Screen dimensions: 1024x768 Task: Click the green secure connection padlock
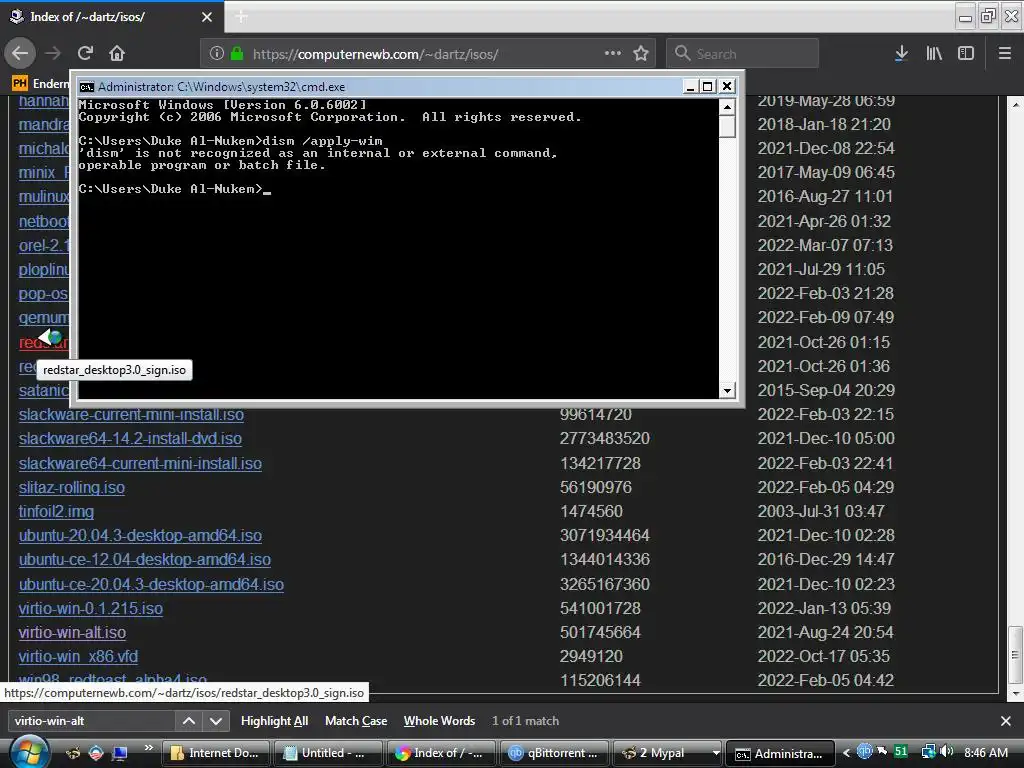pos(237,54)
